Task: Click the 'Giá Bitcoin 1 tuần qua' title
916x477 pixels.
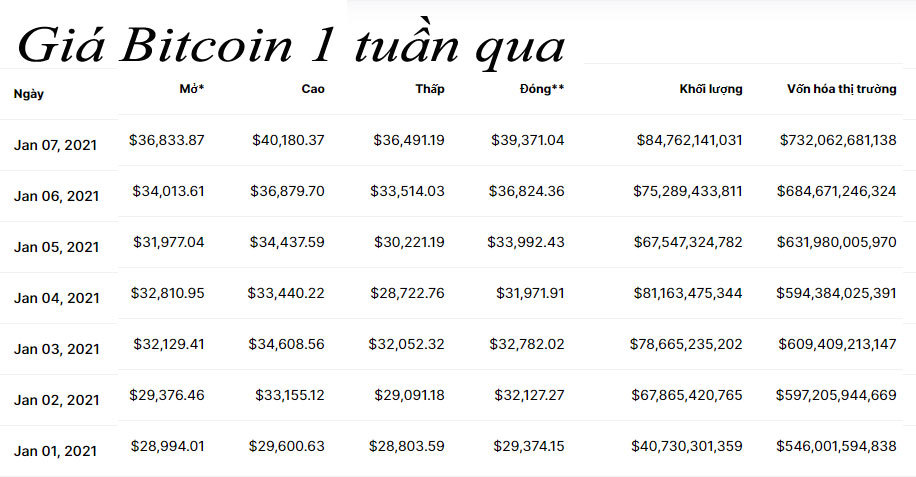Action: click(x=290, y=44)
